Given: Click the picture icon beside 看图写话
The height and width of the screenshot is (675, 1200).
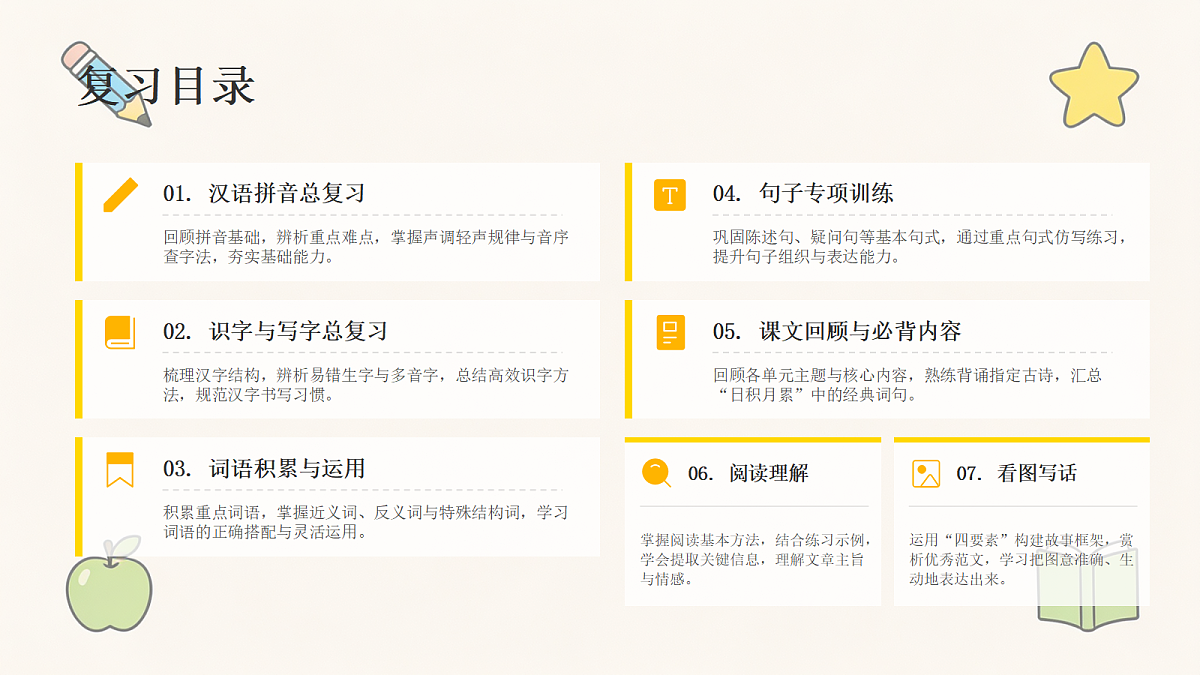Looking at the screenshot, I should click(x=926, y=473).
